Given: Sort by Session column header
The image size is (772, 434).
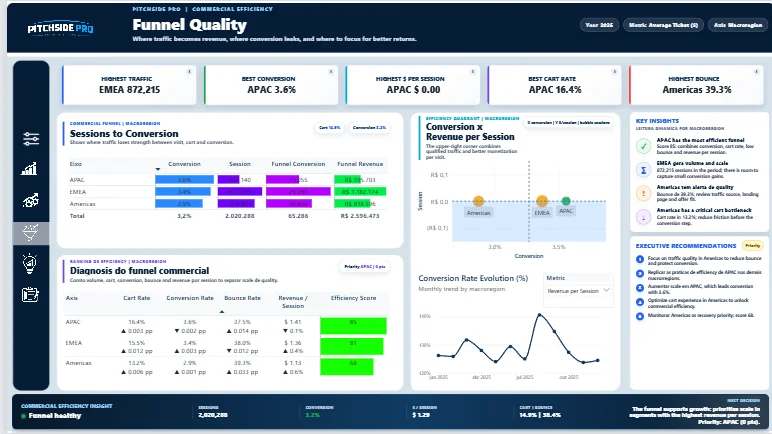Looking at the screenshot, I should (x=240, y=164).
